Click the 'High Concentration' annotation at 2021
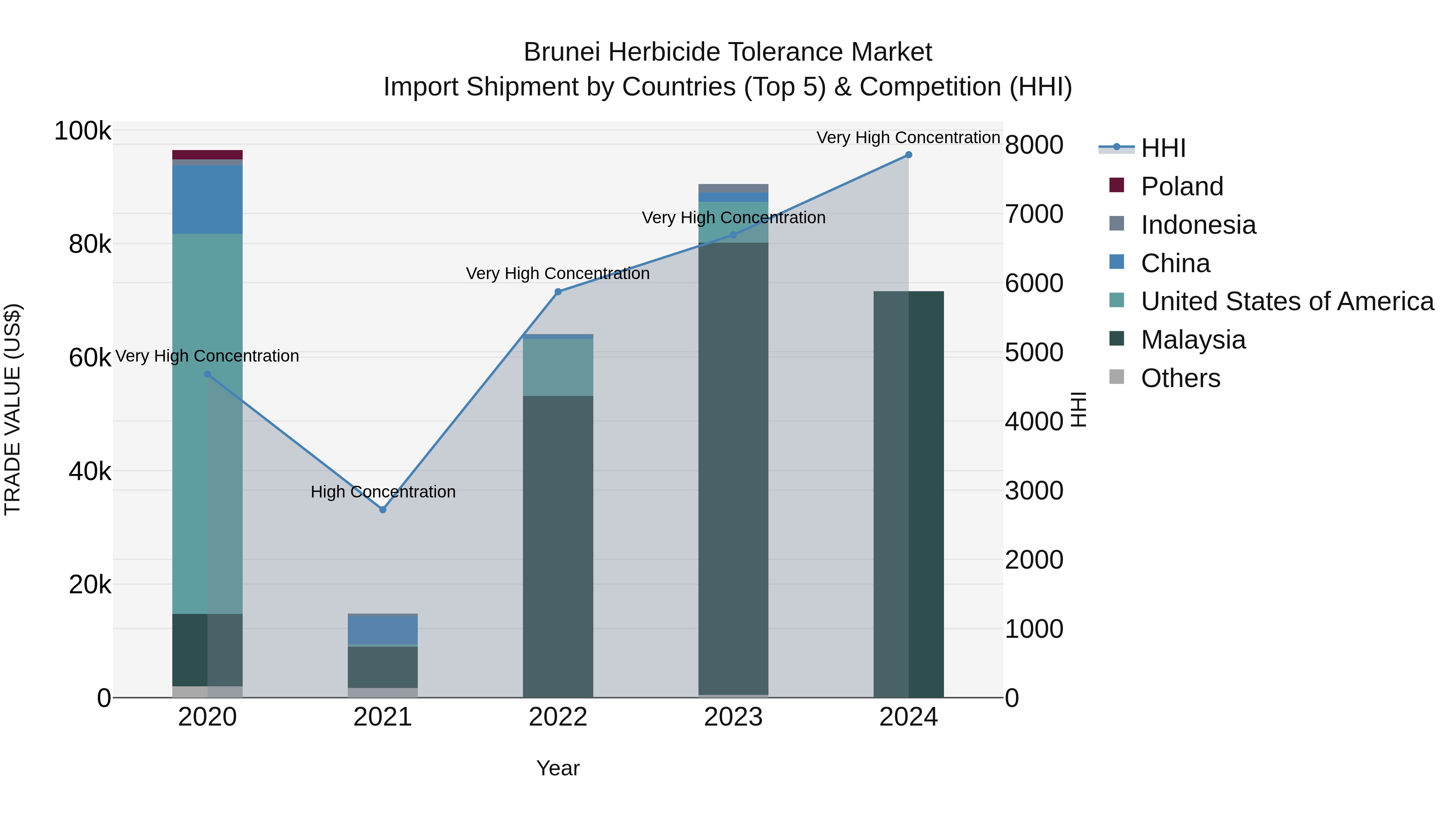1456x819 pixels. pyautogui.click(x=383, y=492)
